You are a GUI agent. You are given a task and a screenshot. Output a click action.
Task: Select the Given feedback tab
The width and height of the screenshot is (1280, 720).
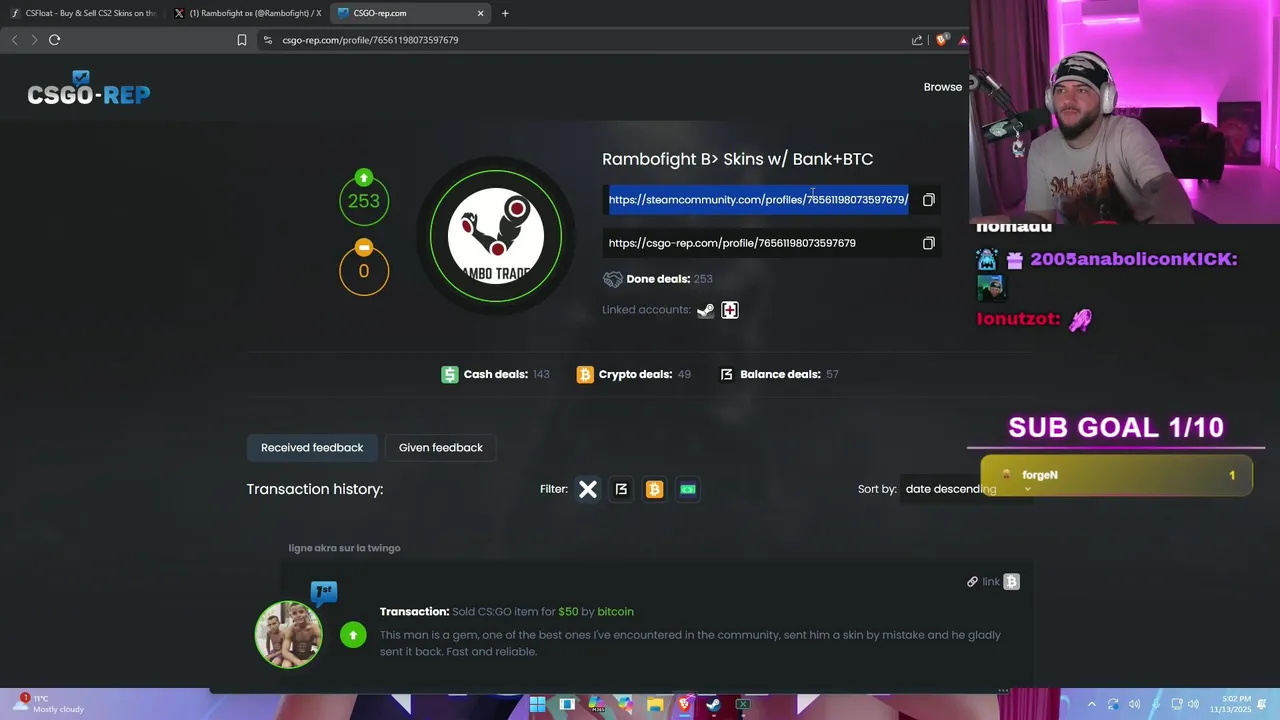tap(441, 448)
